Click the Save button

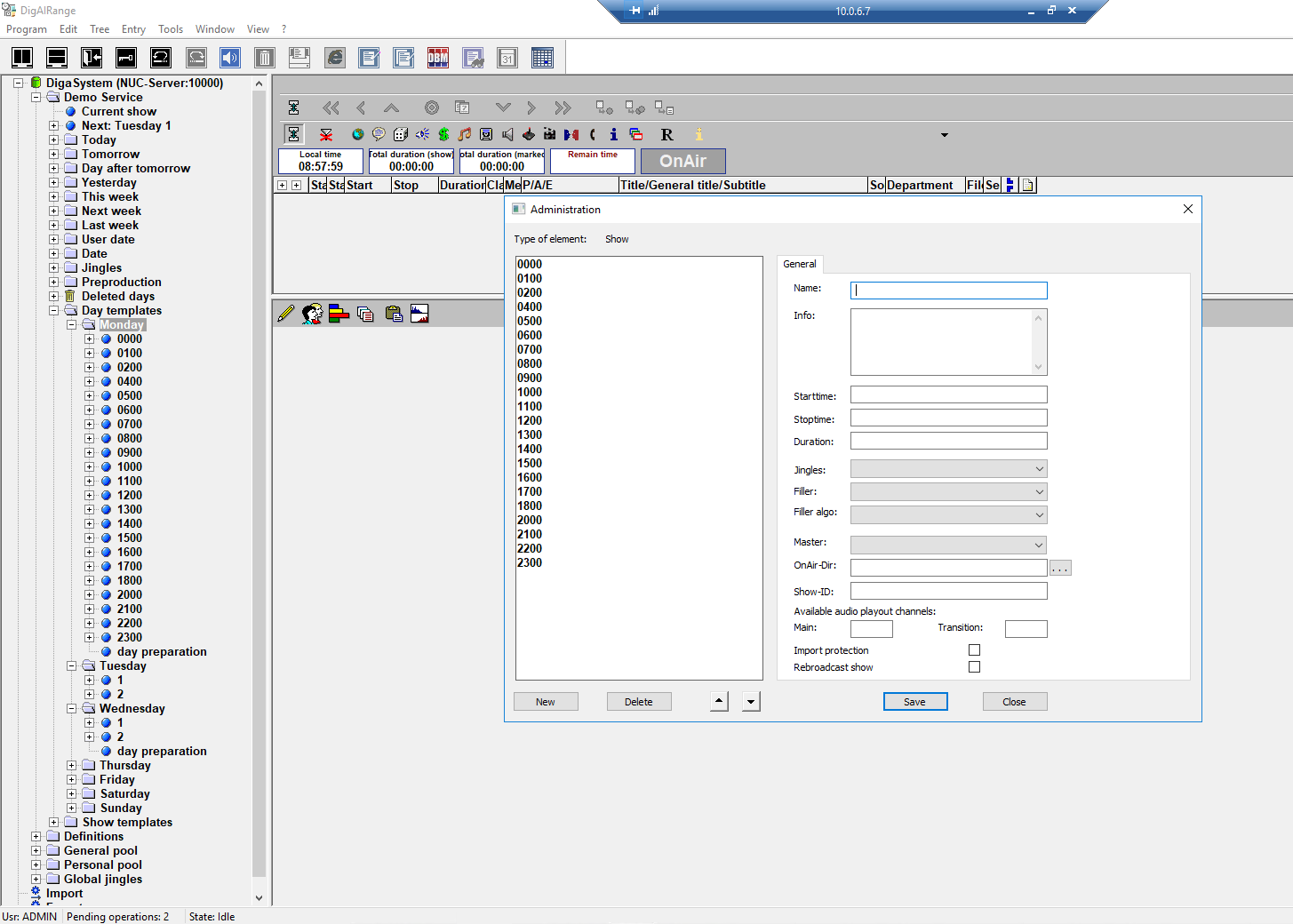(x=914, y=702)
